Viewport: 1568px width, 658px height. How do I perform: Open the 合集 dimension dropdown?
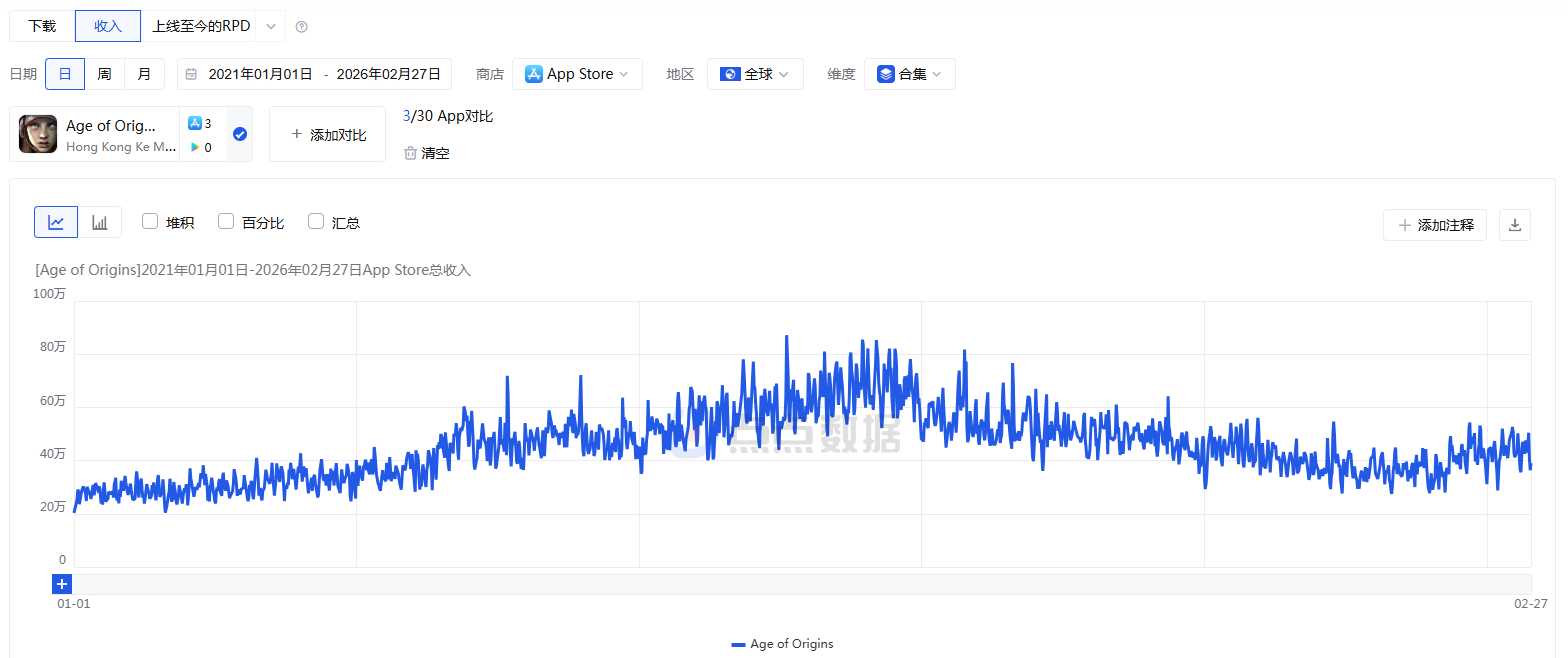pos(909,74)
